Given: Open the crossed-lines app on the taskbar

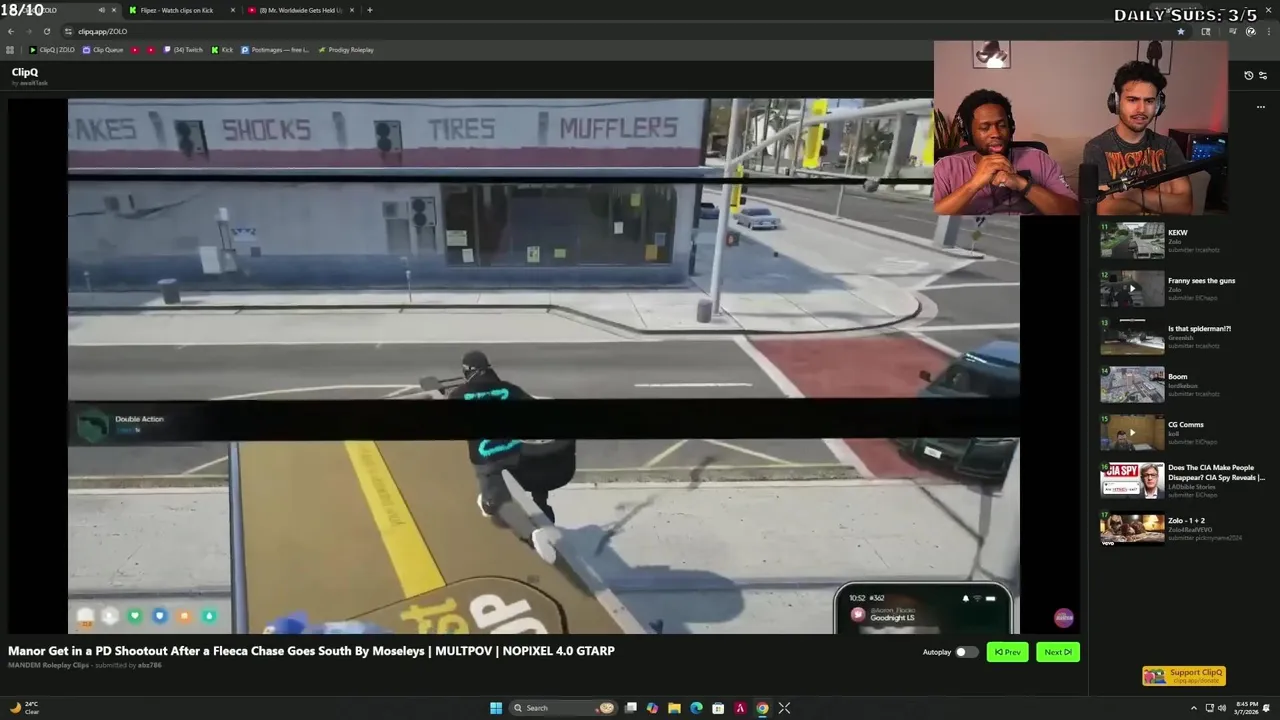Looking at the screenshot, I should click(784, 708).
